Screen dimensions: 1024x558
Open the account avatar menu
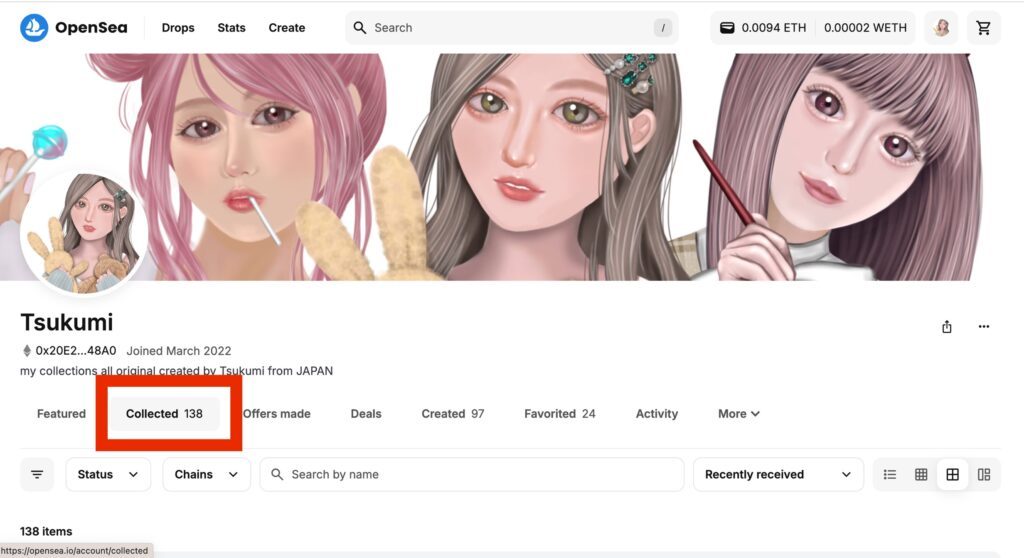(x=941, y=28)
